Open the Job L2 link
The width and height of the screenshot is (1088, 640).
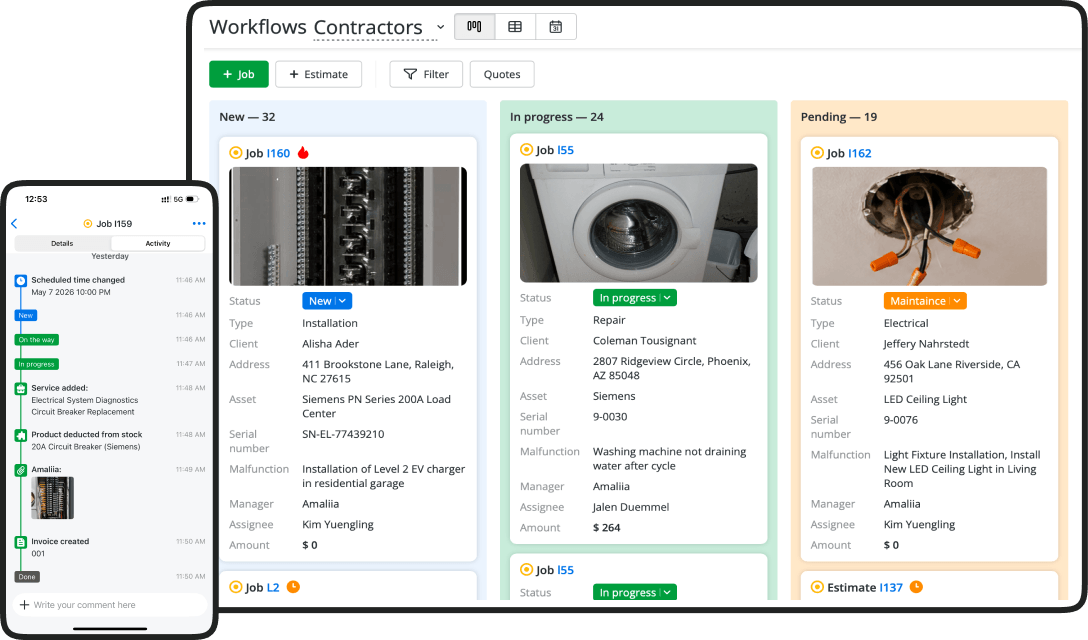click(273, 587)
